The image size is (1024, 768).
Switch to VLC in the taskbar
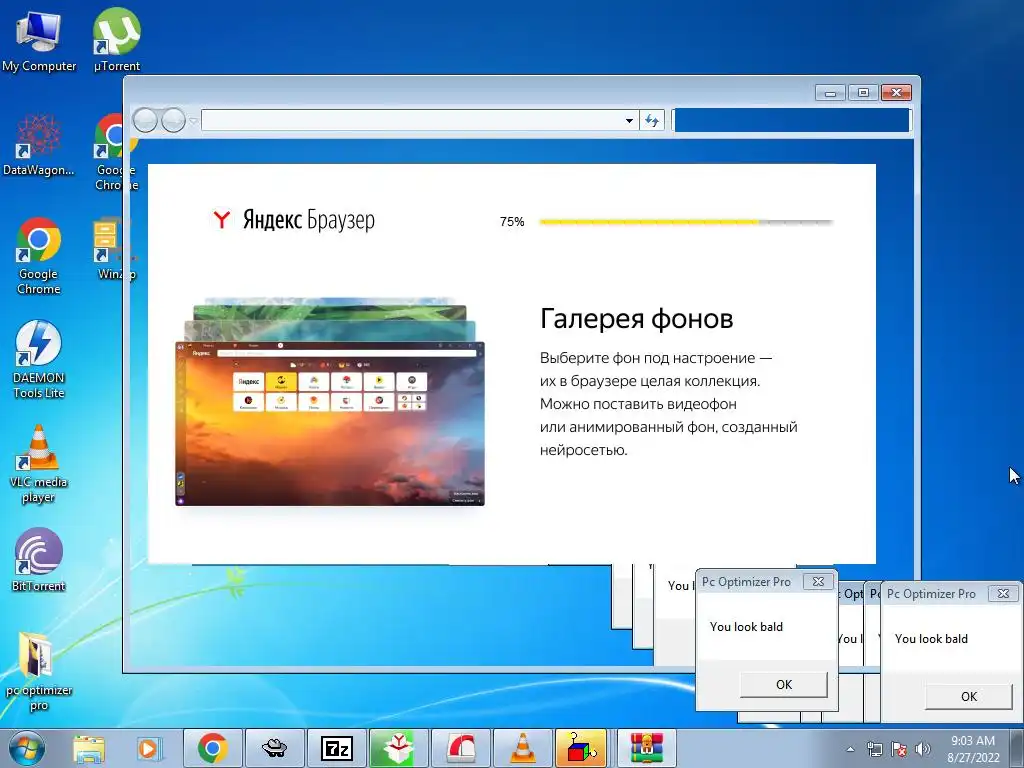[522, 748]
